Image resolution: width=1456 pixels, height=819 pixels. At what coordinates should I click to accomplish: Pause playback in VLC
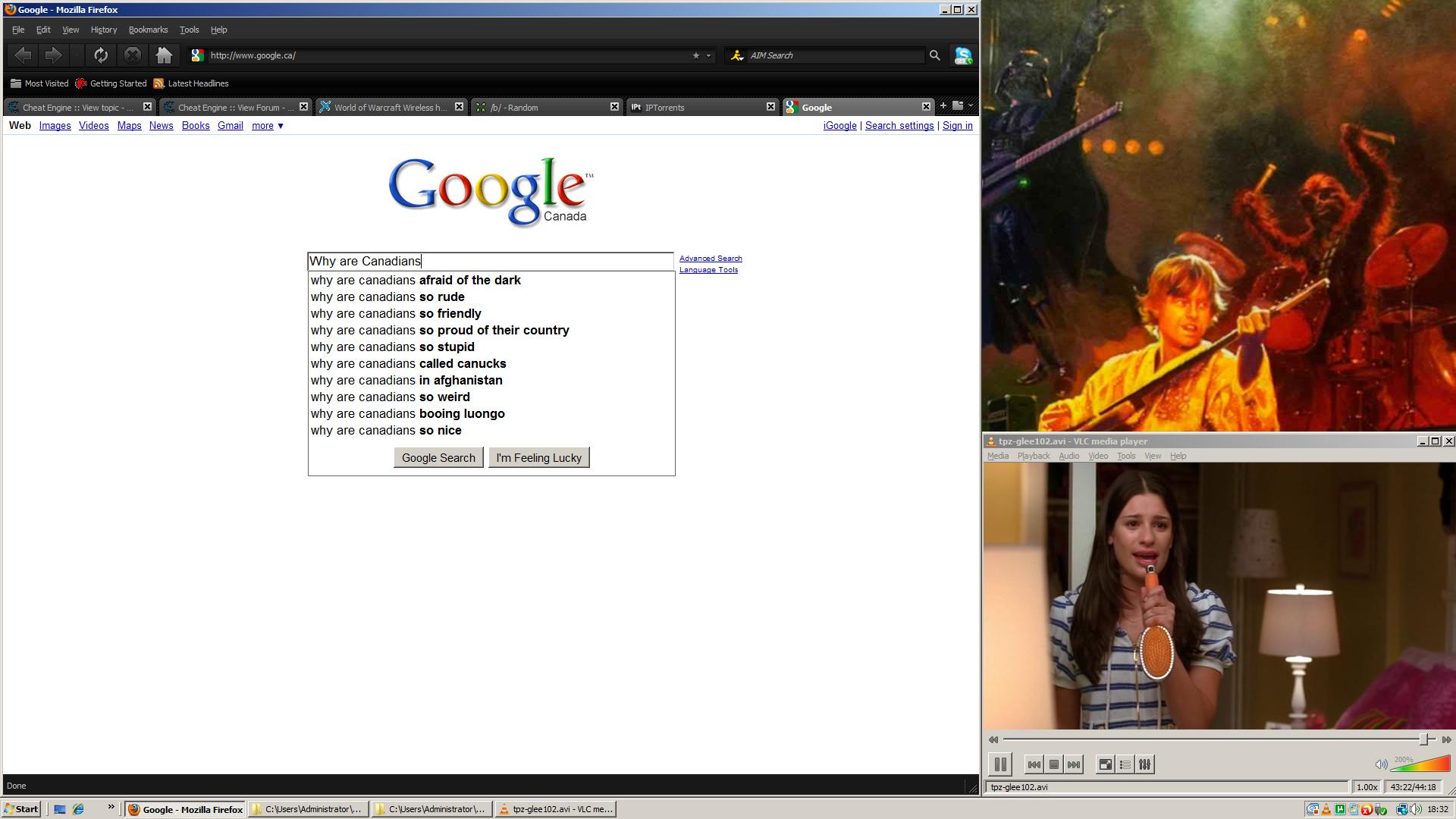pyautogui.click(x=1000, y=764)
